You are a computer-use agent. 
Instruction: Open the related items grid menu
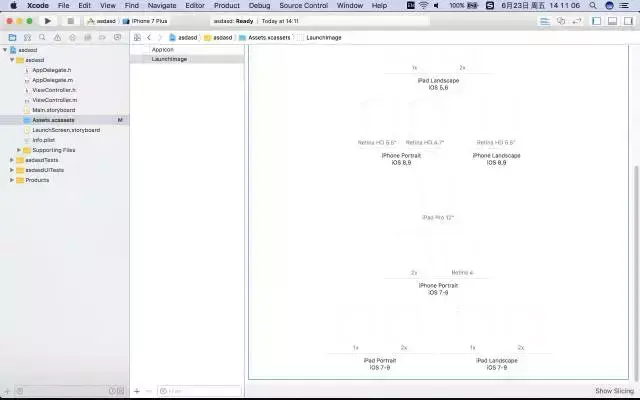[x=137, y=38]
